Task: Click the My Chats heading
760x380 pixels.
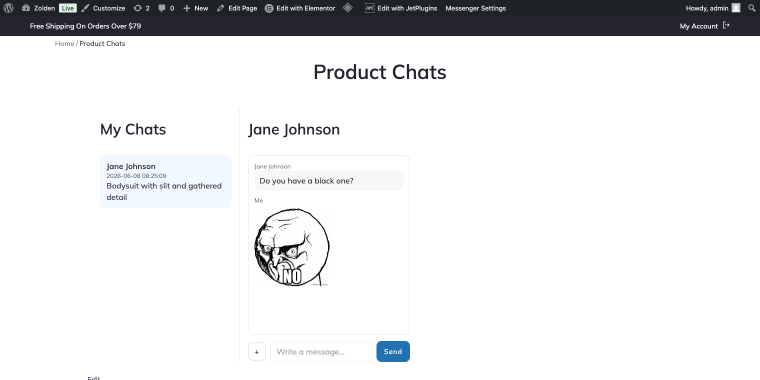Action: (133, 129)
